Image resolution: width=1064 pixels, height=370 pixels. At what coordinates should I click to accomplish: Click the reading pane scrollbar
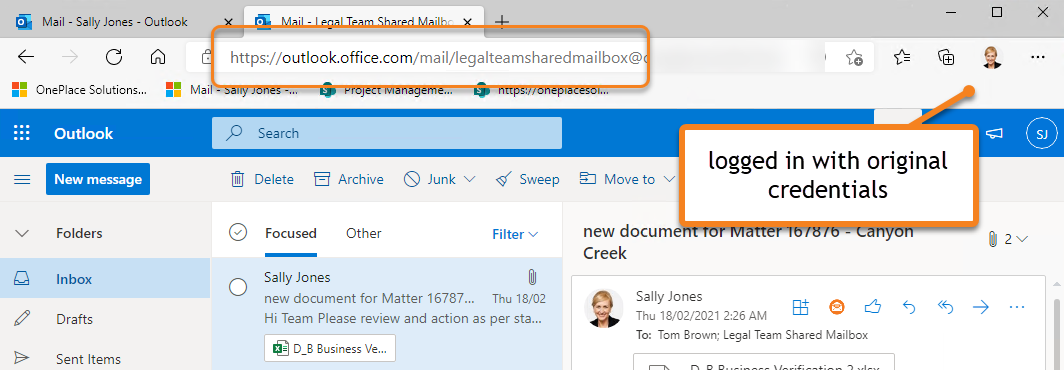[x=1057, y=333]
